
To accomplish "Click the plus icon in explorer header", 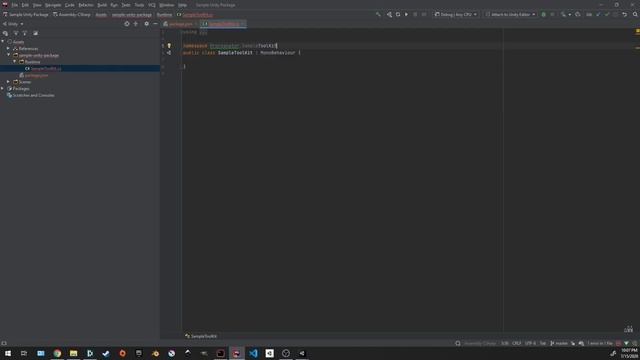I will [136, 24].
